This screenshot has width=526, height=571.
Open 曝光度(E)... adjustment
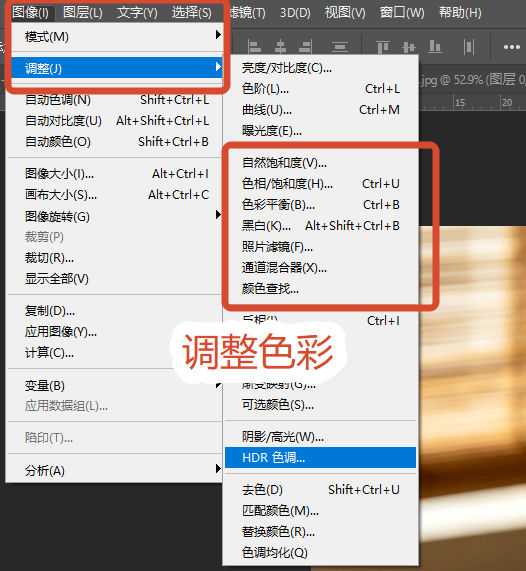[x=321, y=131]
